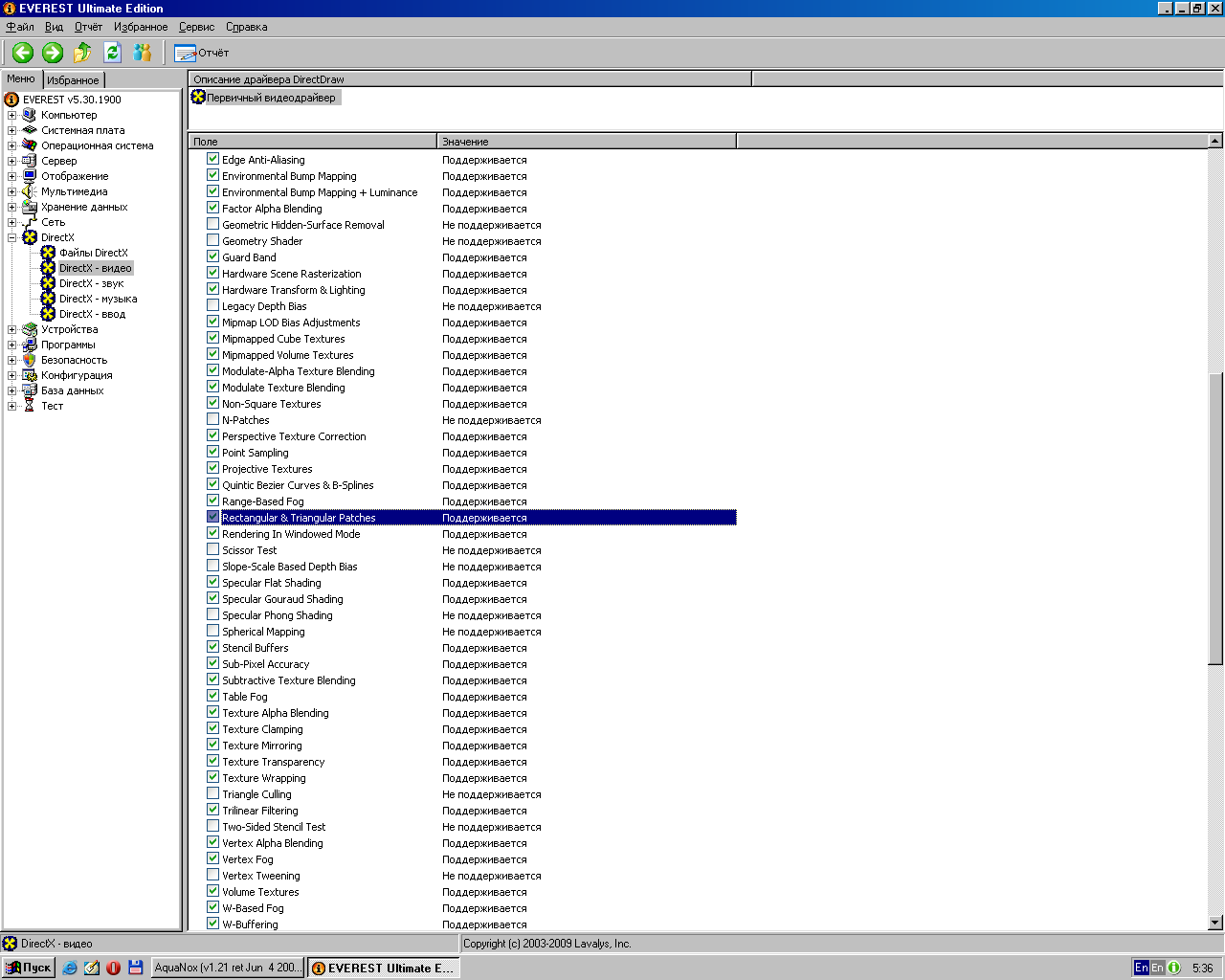Click the green Forward arrow toolbar icon

point(53,53)
